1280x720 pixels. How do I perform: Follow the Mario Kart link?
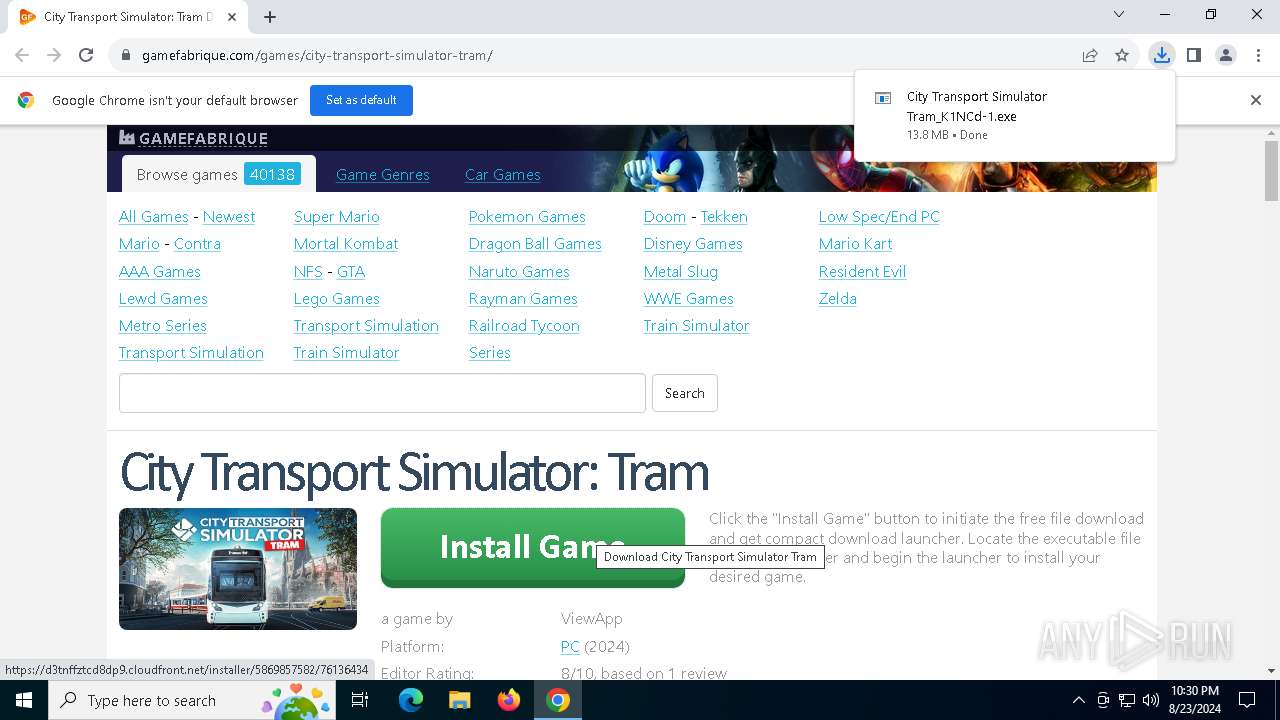(x=855, y=243)
